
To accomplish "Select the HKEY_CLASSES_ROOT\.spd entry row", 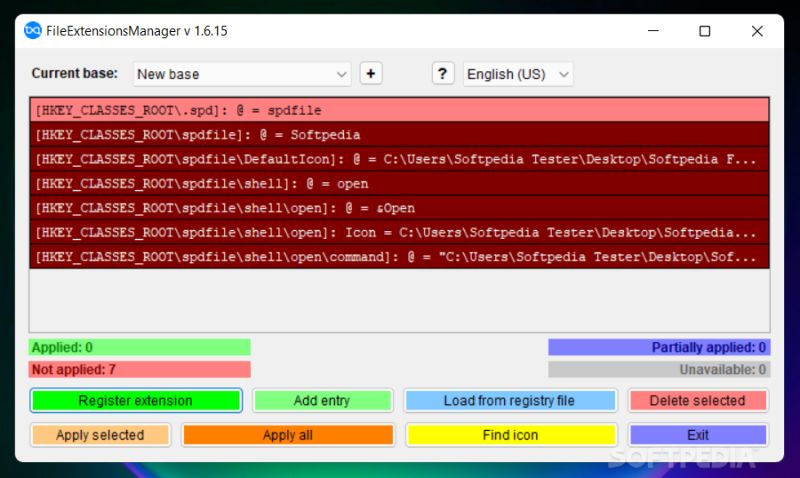I will coord(399,110).
